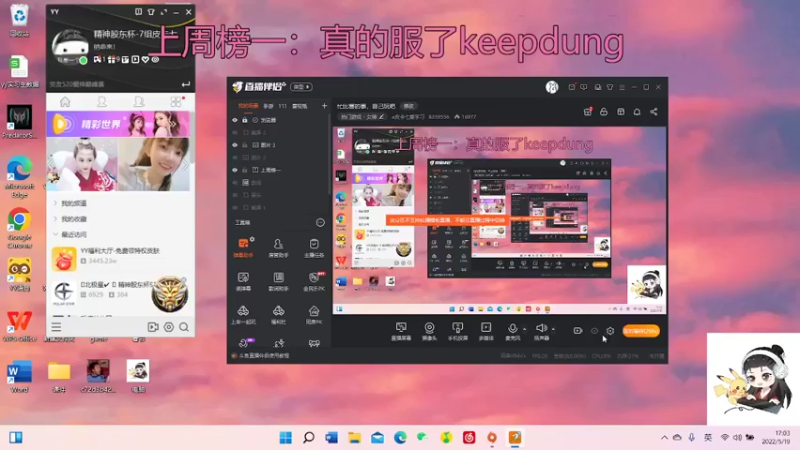Switch to the 新场景 scene tab
This screenshot has height=450, width=800.
[x=299, y=106]
